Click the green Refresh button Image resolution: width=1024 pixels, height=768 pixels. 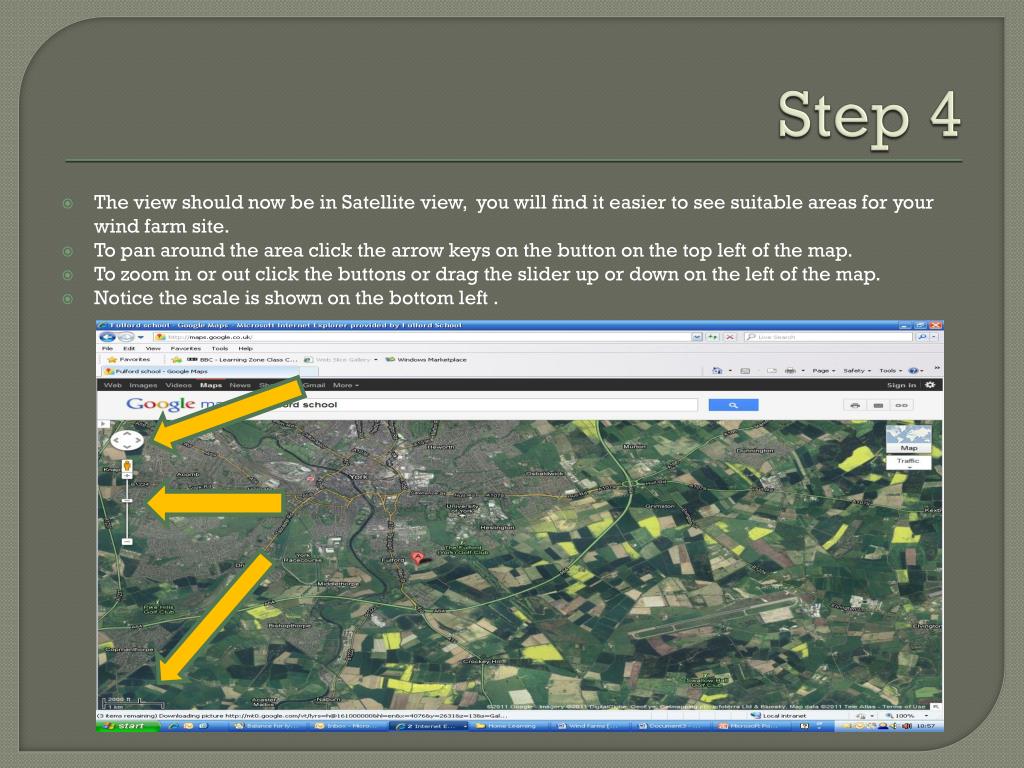pos(712,337)
